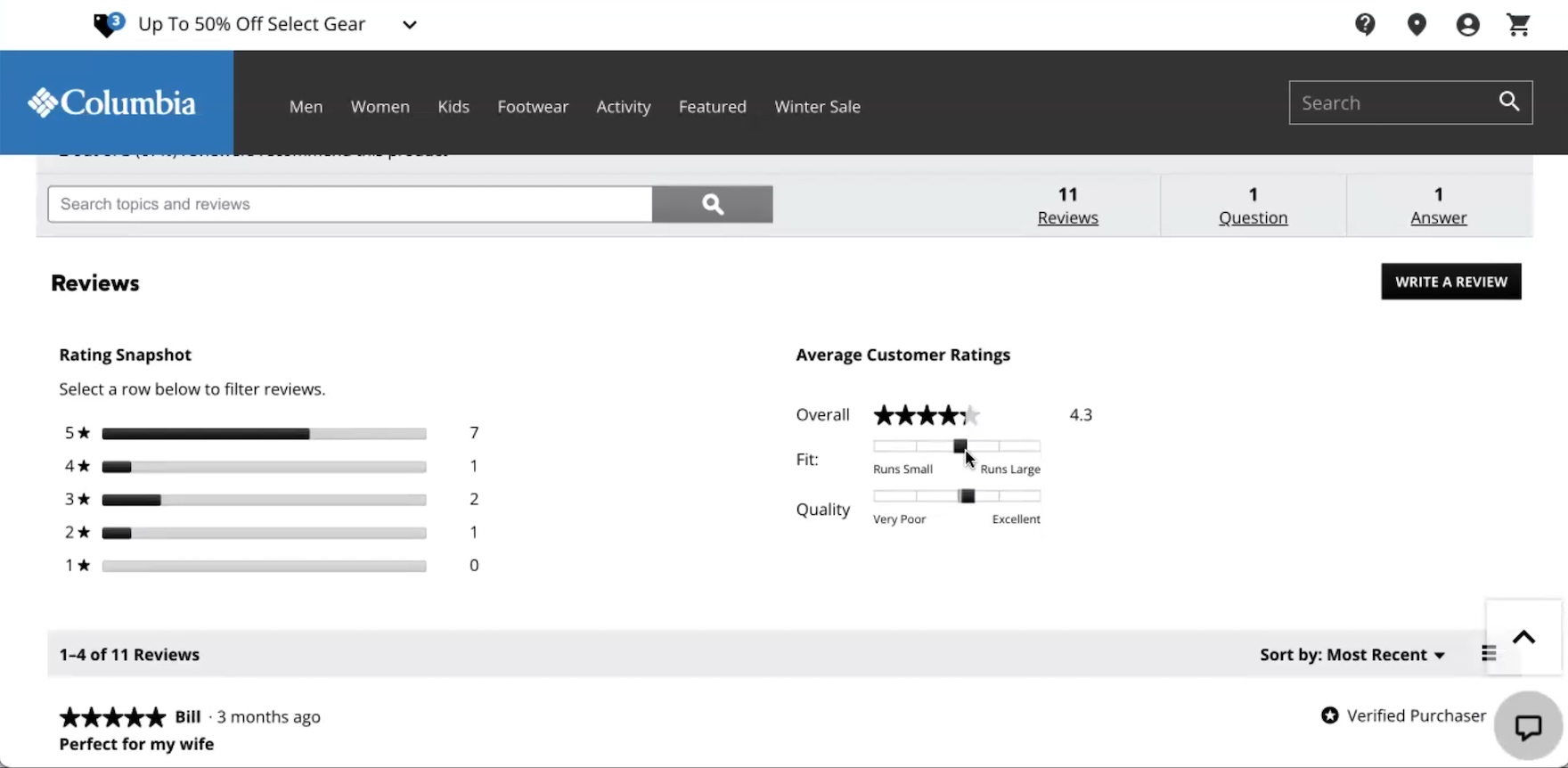Image resolution: width=1568 pixels, height=768 pixels.
Task: Expand the promo banner chevron
Action: [x=410, y=25]
